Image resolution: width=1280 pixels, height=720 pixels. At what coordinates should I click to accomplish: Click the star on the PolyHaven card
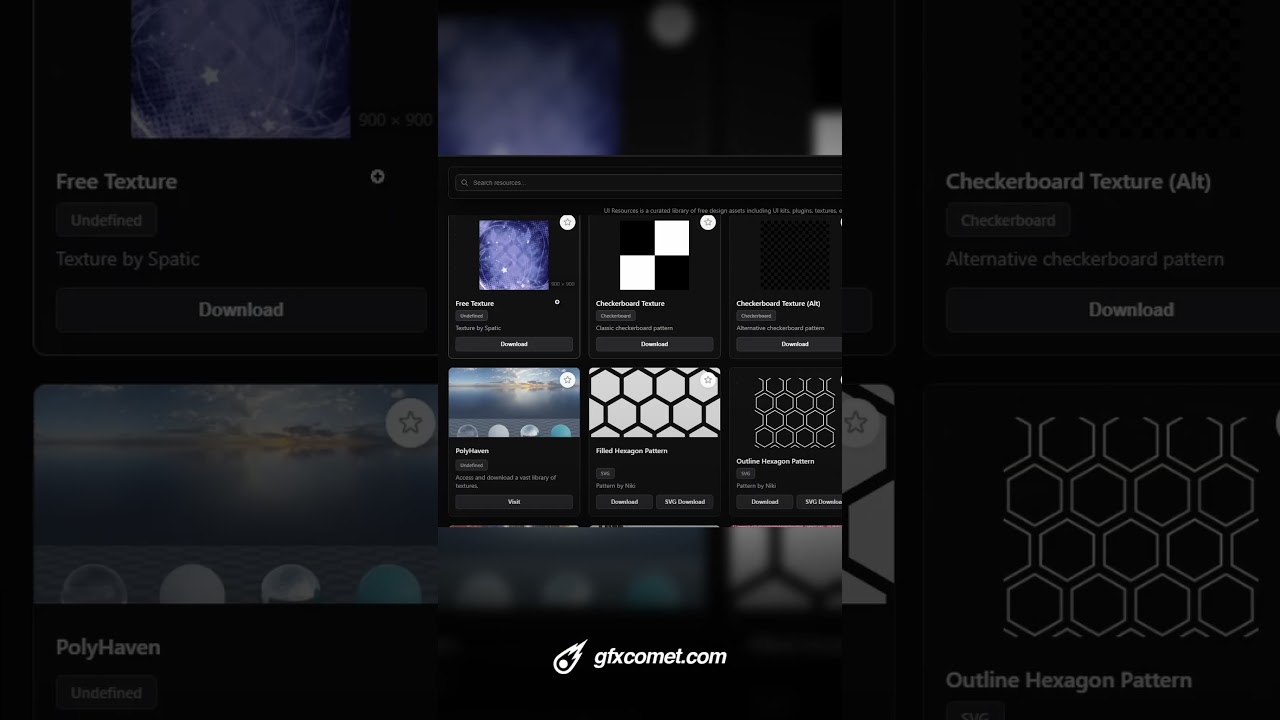(x=567, y=380)
